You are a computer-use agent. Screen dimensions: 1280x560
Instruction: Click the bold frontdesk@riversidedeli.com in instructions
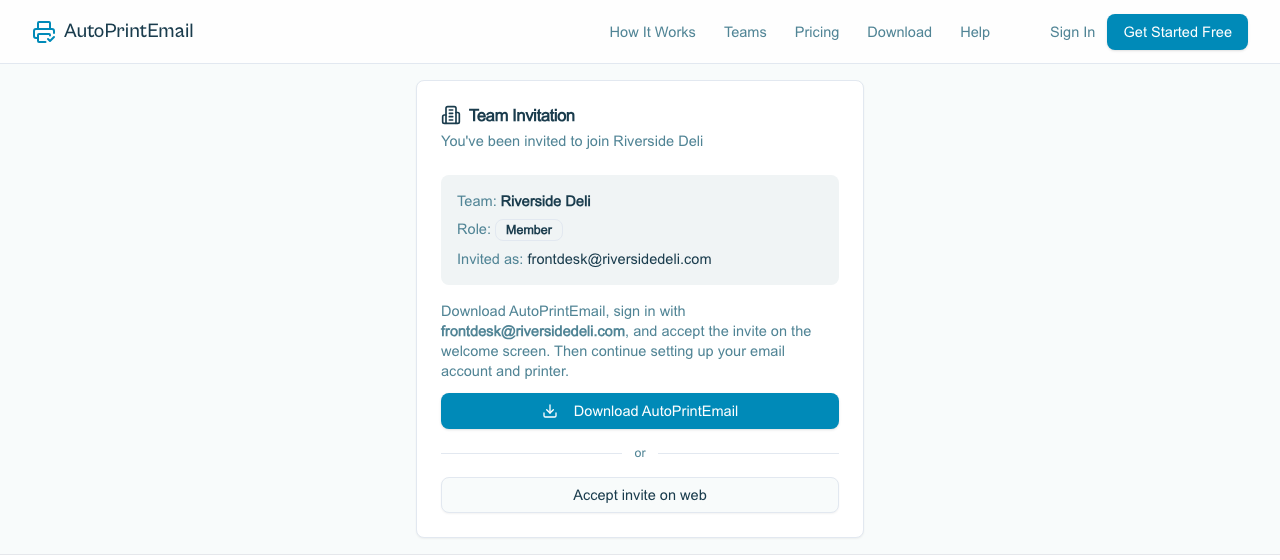coord(533,331)
